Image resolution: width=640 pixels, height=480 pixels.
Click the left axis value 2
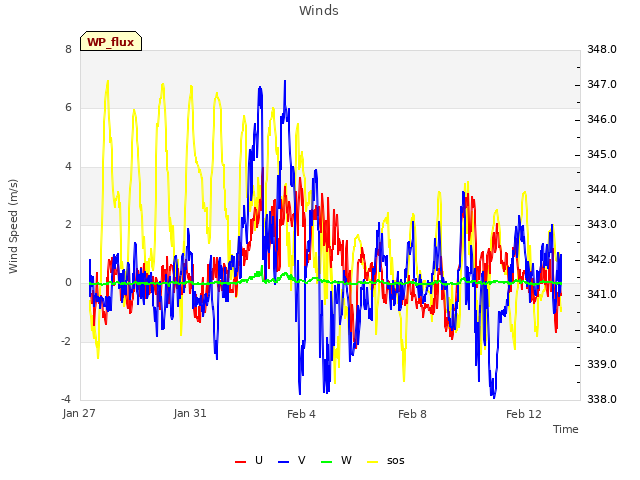68,224
